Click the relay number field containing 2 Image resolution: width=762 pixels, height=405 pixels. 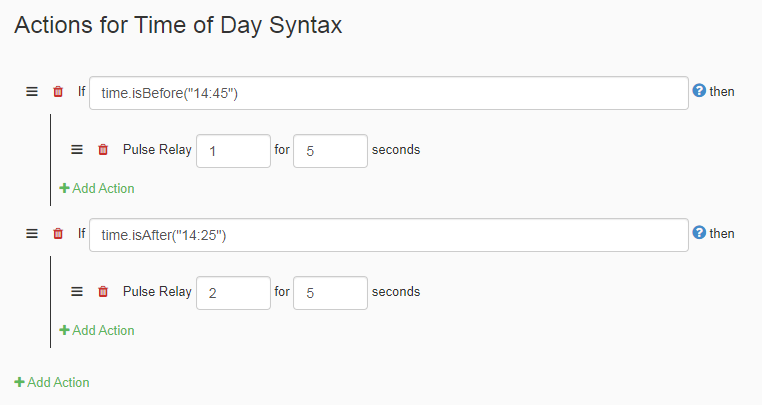233,293
